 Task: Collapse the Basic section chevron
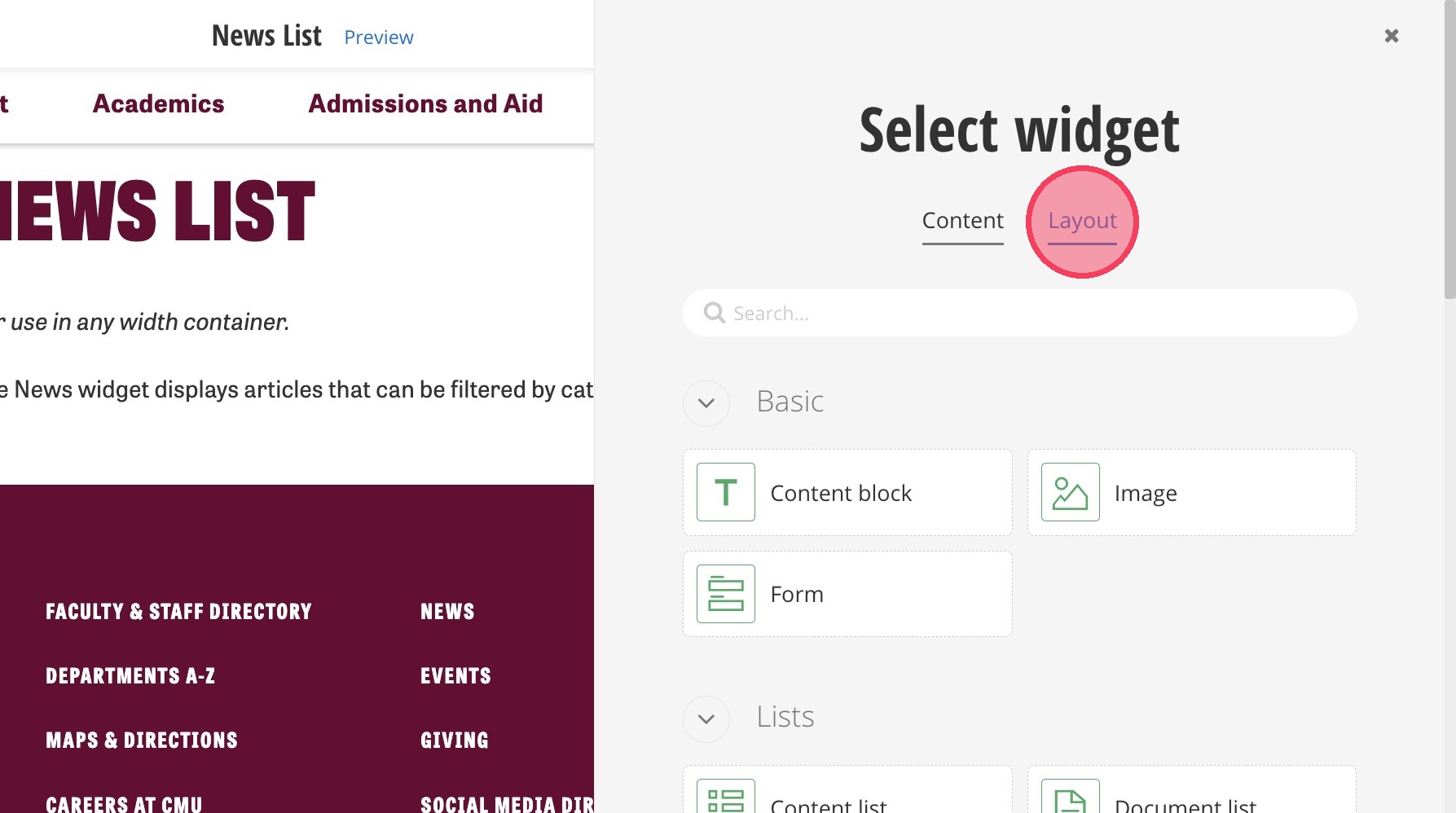[706, 402]
